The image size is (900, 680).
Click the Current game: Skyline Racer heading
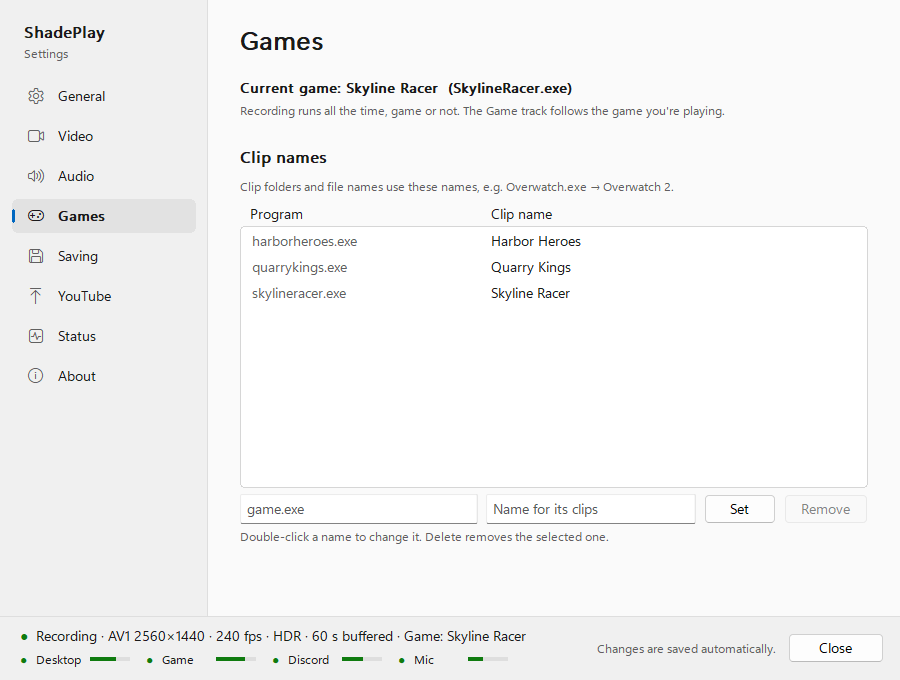click(x=406, y=88)
